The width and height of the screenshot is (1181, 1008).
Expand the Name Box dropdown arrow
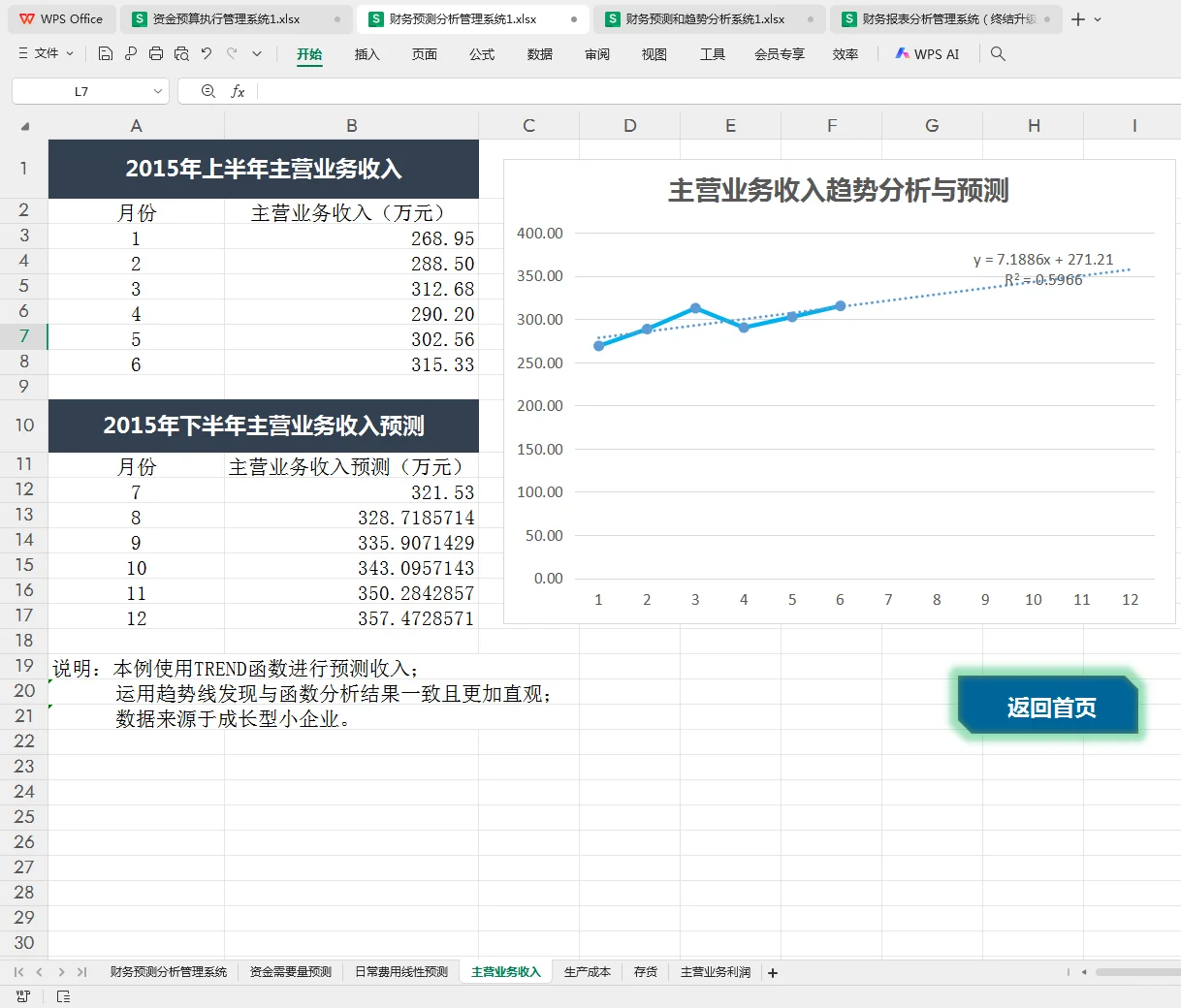[158, 91]
